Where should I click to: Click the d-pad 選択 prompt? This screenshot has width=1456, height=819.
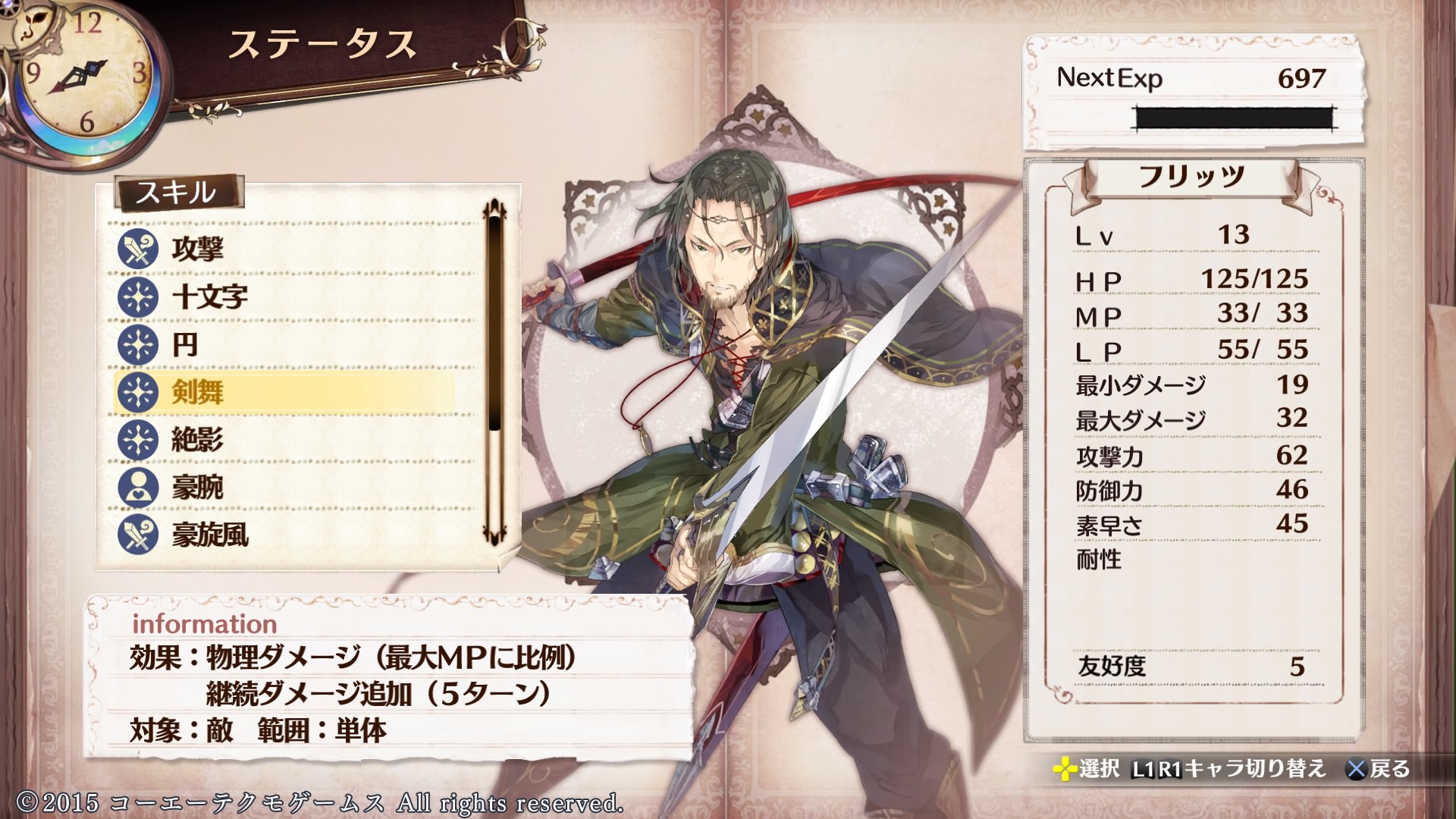(1086, 769)
